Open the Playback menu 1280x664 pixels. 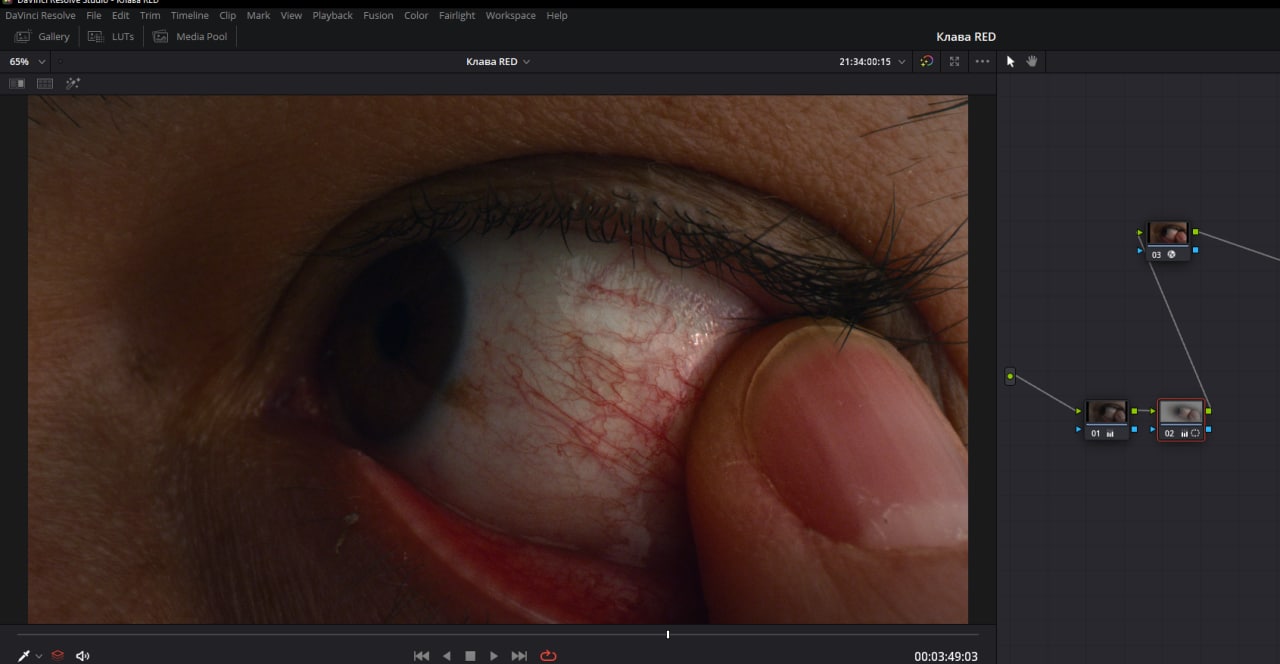[x=333, y=16]
